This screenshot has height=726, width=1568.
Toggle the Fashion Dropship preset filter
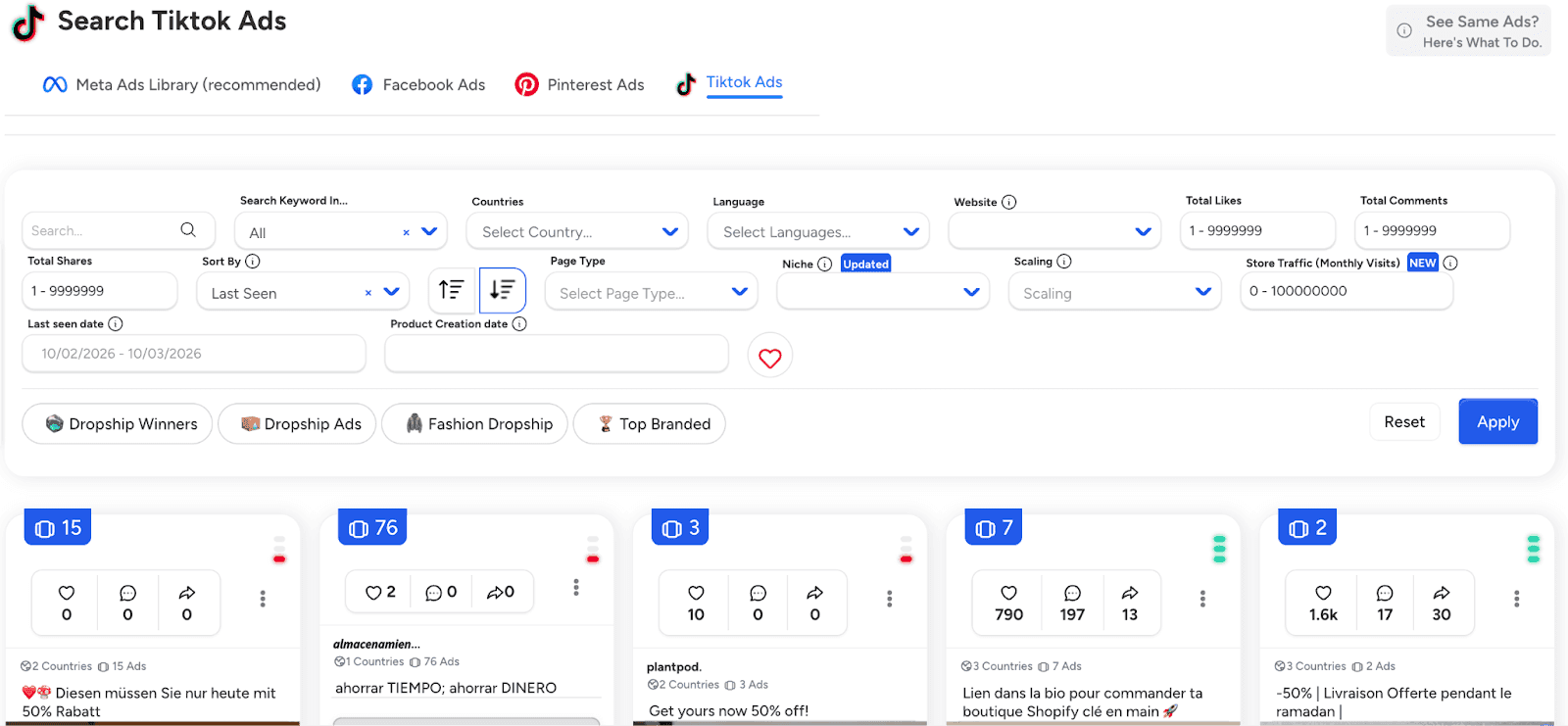(x=474, y=424)
